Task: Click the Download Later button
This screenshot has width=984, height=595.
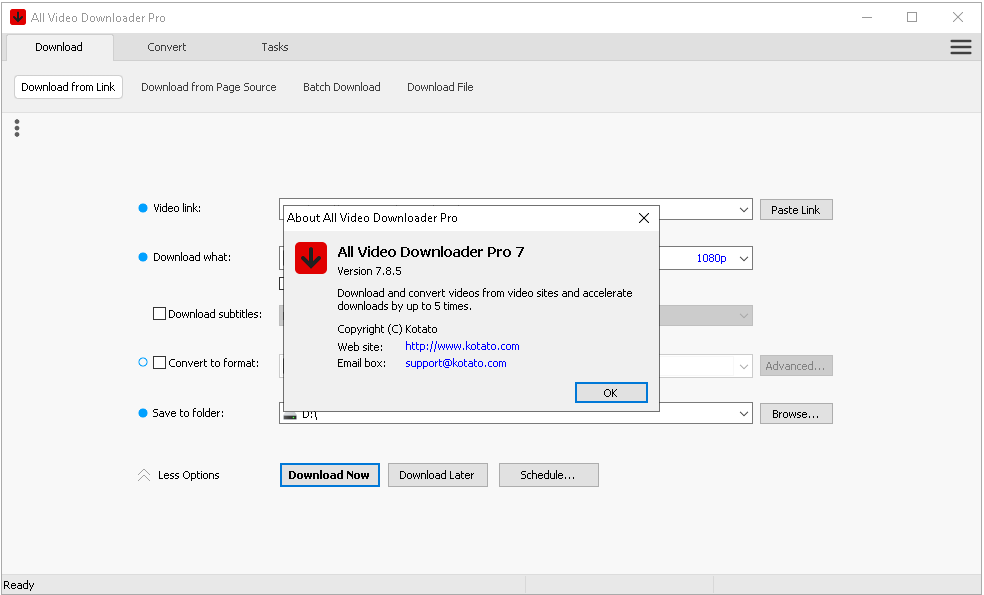Action: 437,475
